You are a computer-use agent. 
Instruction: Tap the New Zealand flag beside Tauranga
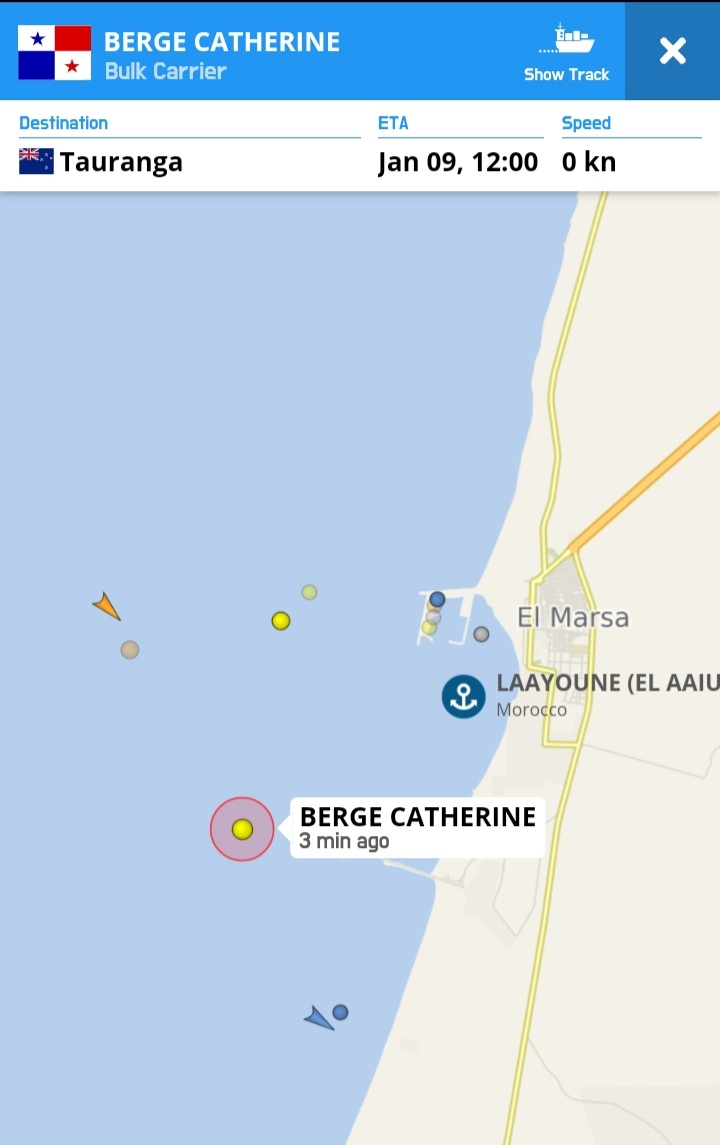tap(37, 161)
